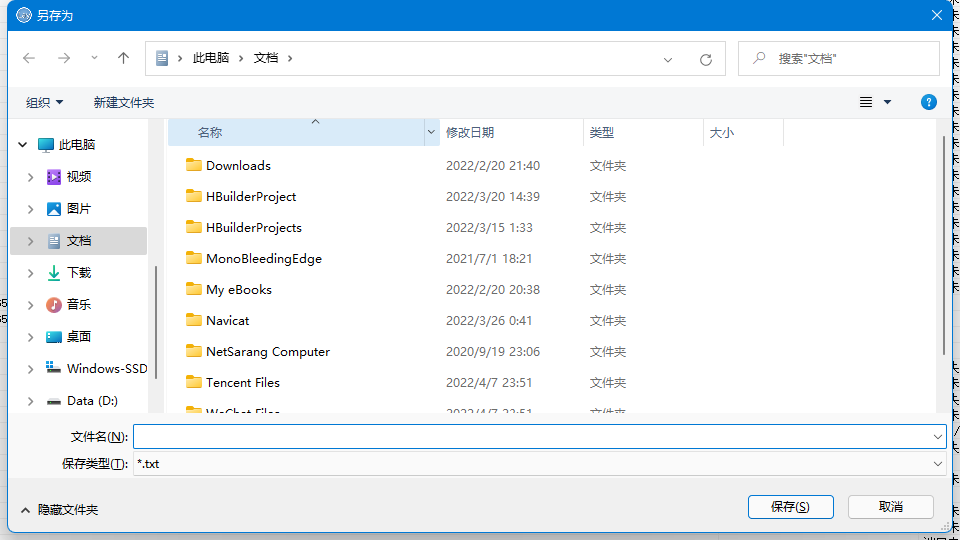Click the 搜索"文档" search box
Viewport: 960px width, 540px height.
pos(839,59)
